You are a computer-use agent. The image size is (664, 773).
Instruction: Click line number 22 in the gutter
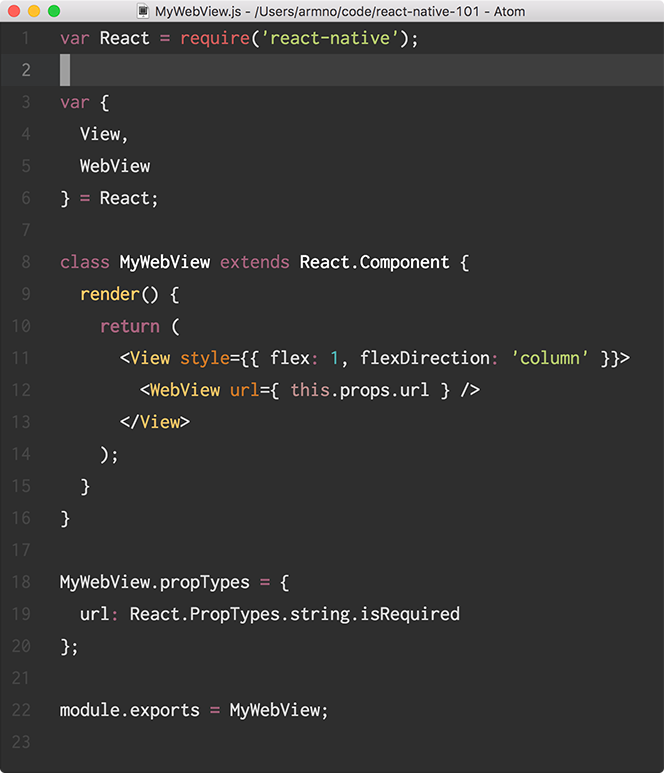pyautogui.click(x=21, y=710)
